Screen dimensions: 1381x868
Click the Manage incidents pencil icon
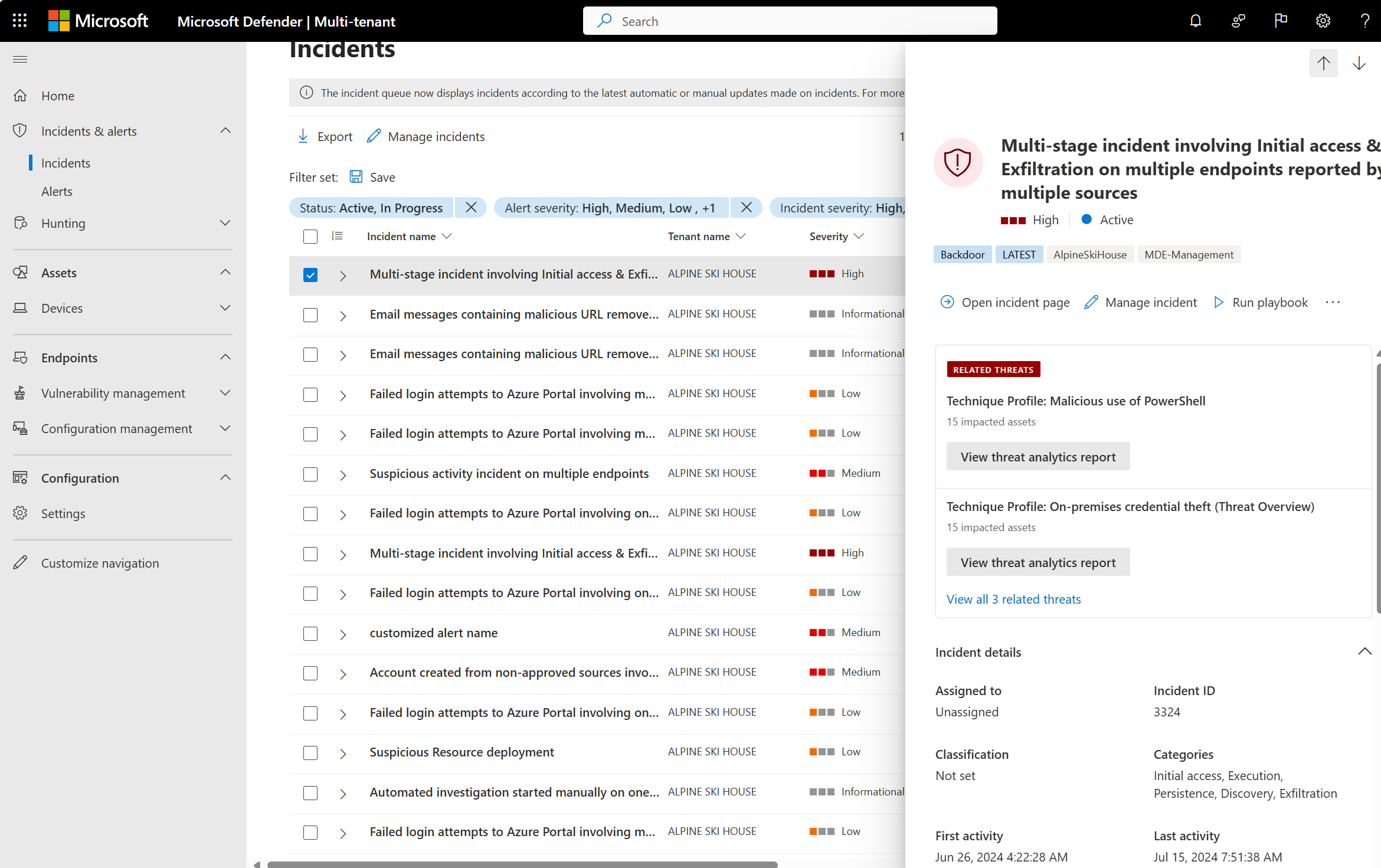click(374, 136)
